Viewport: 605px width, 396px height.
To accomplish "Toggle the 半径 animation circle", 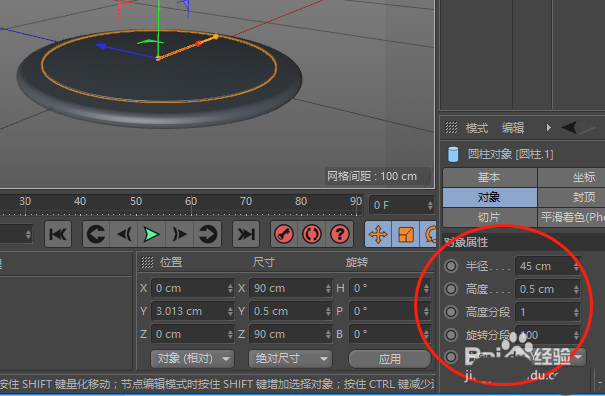I will 451,266.
